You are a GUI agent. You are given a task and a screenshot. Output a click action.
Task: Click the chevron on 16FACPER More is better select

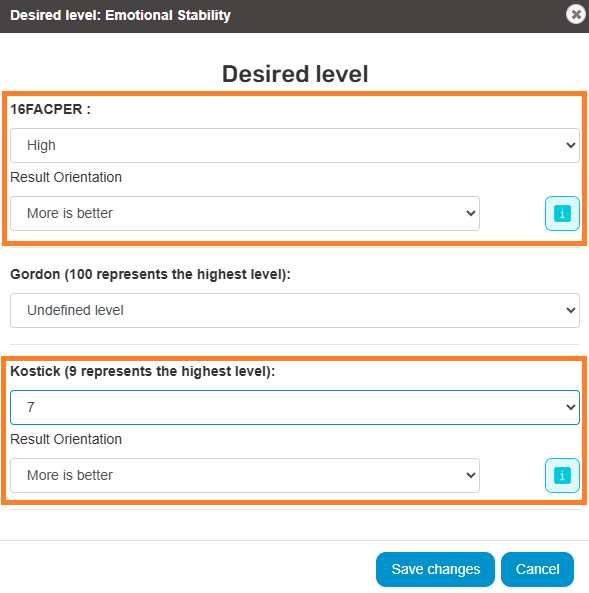coord(471,213)
